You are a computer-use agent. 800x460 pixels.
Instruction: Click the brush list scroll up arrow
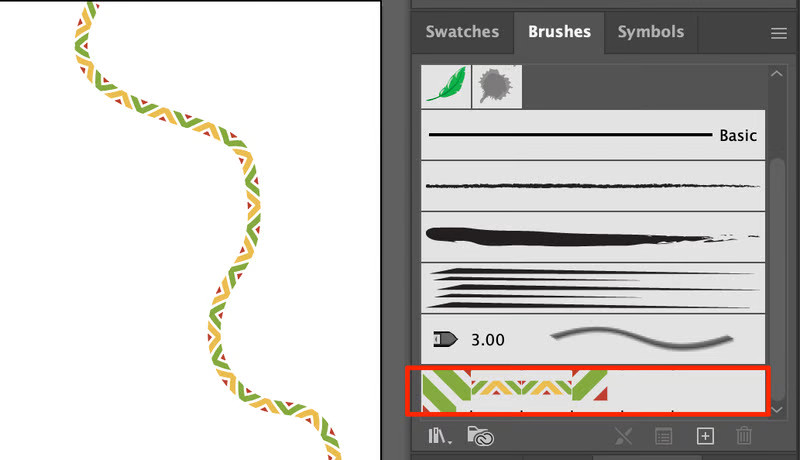pos(777,74)
